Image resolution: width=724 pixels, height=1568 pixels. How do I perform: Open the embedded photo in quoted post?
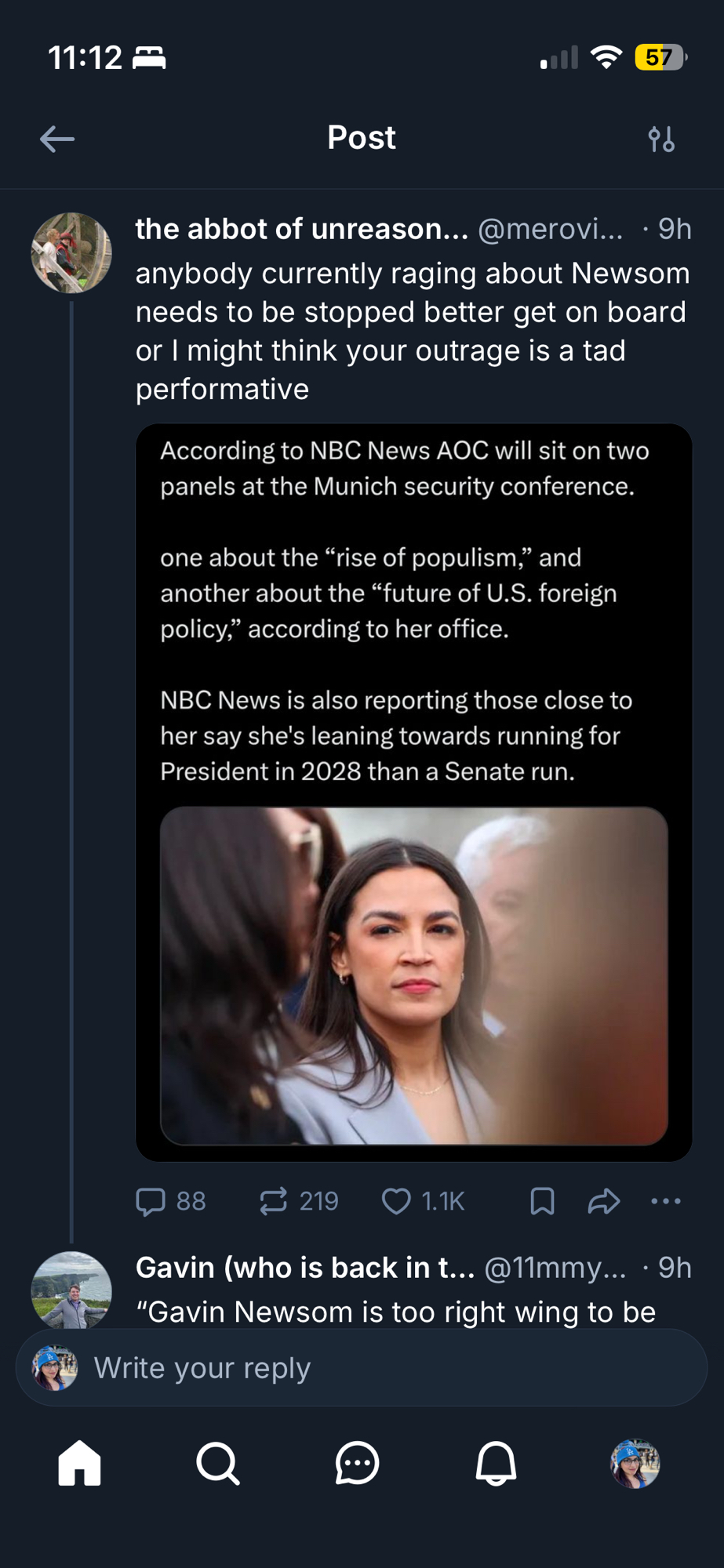413,976
